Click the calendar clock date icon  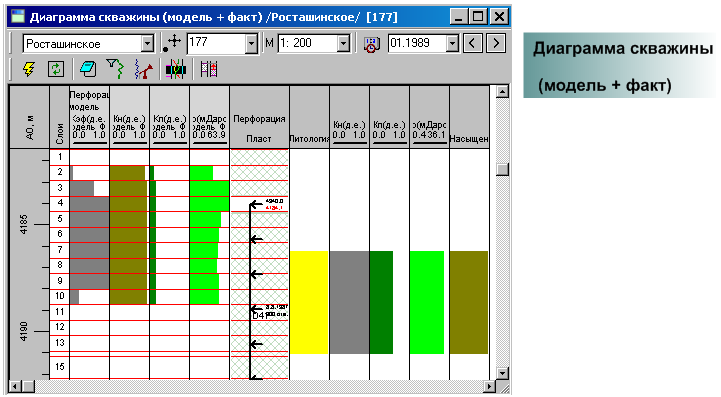(372, 44)
